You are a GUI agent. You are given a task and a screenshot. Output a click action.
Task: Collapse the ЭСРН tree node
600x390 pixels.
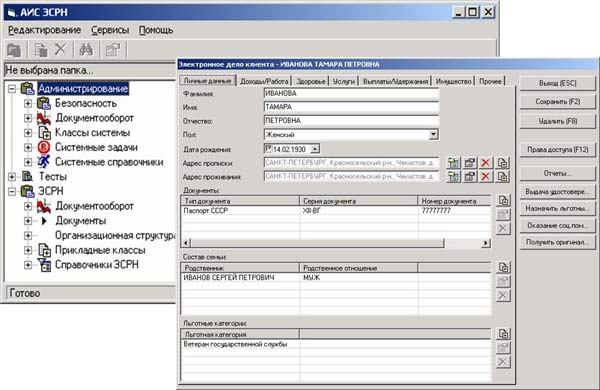[12, 191]
